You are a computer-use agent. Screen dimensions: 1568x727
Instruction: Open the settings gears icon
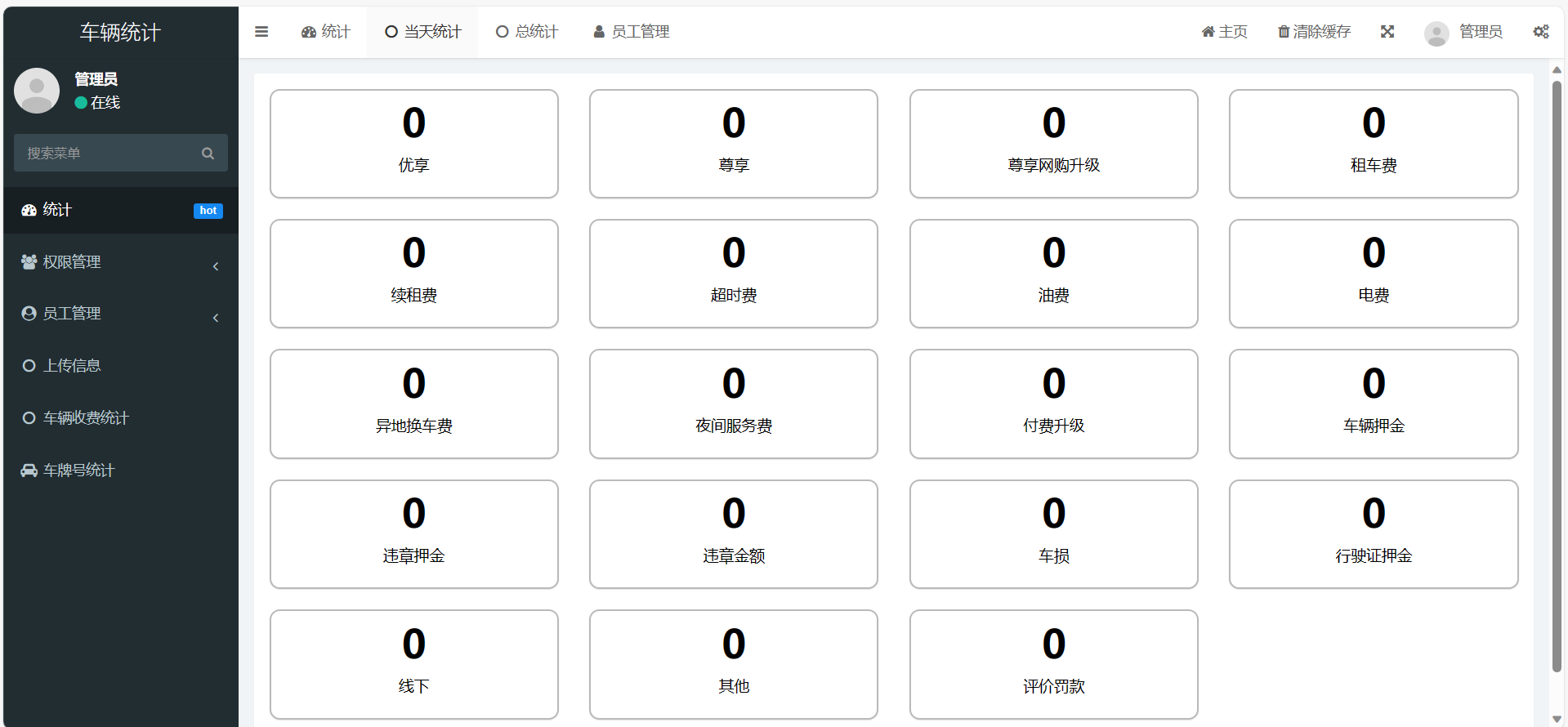click(x=1541, y=32)
